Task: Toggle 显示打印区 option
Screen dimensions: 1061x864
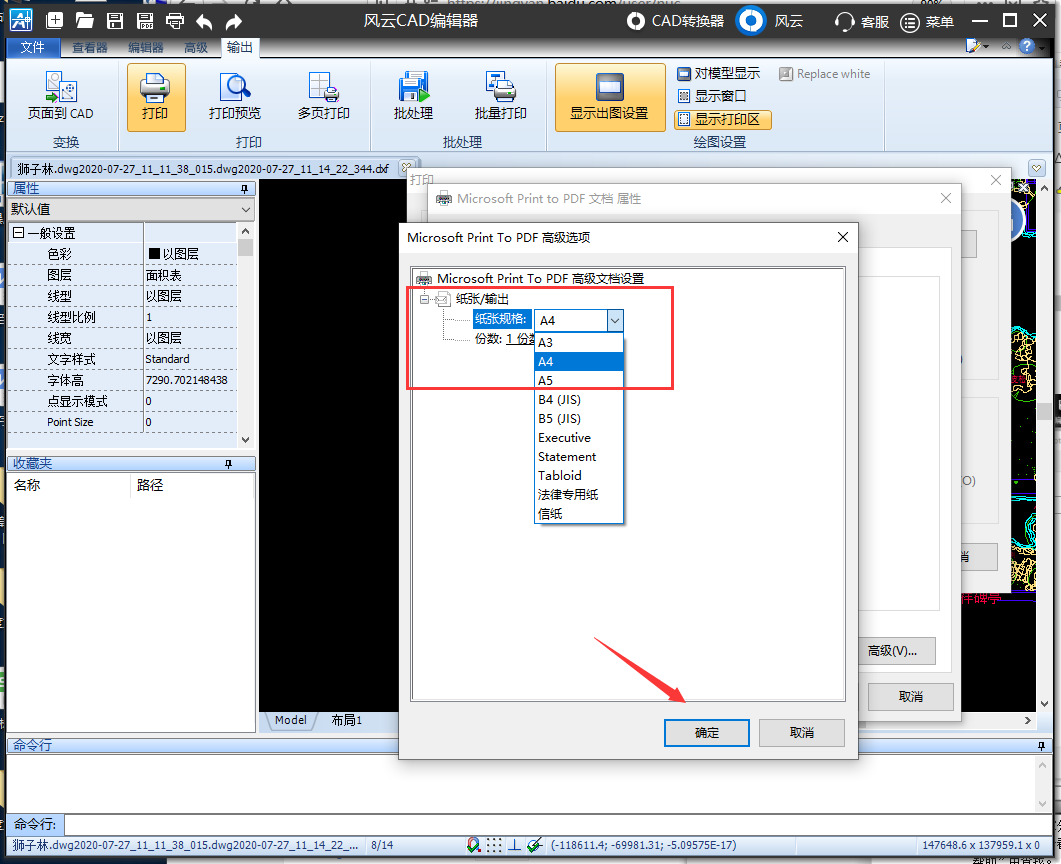Action: (722, 119)
